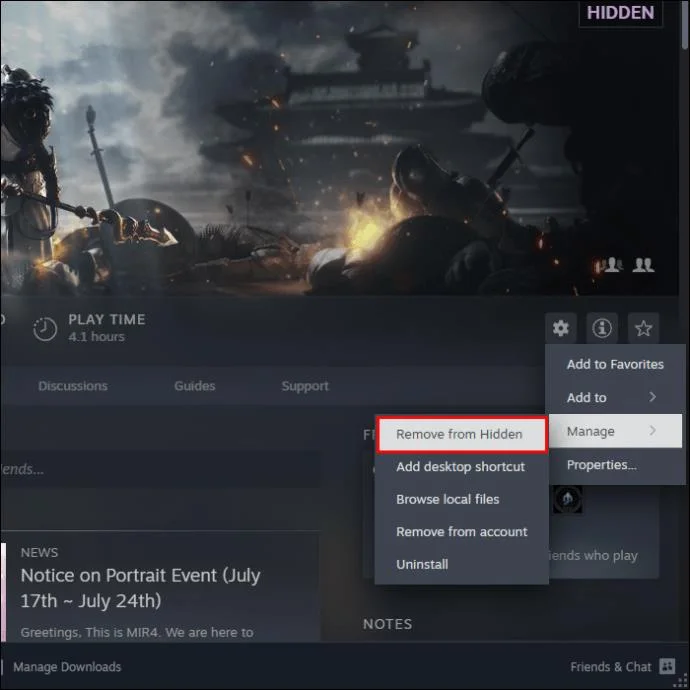The image size is (690, 690).
Task: Click the friends search input field
Action: [160, 469]
